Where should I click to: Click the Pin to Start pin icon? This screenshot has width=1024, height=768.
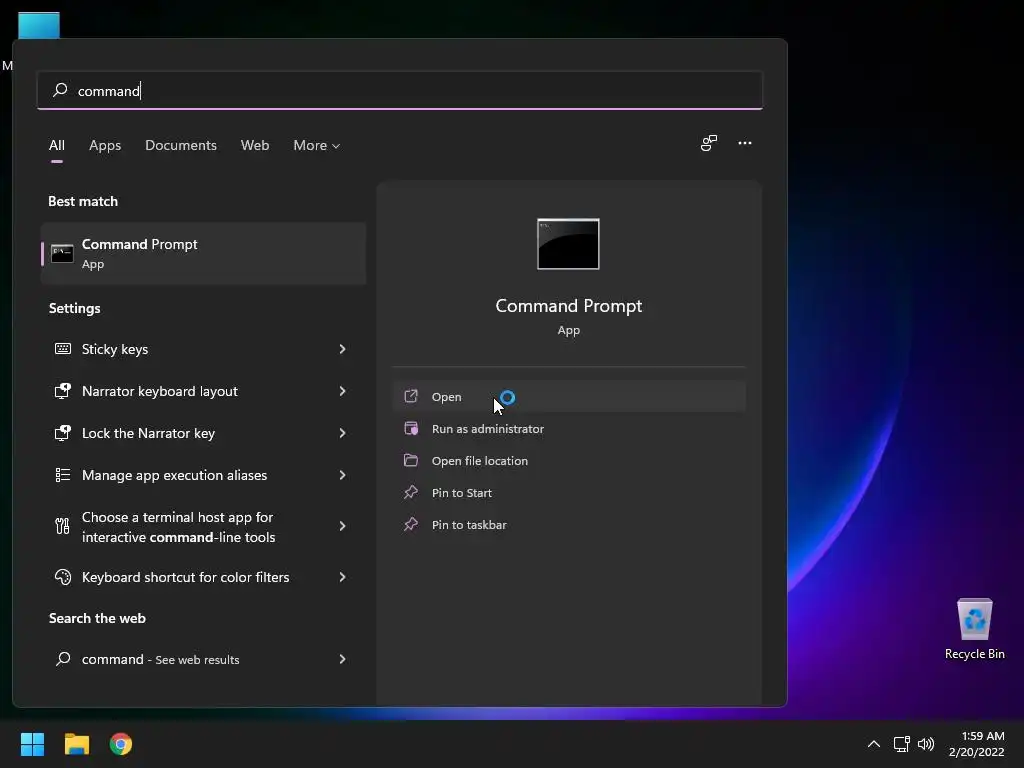[x=411, y=492]
